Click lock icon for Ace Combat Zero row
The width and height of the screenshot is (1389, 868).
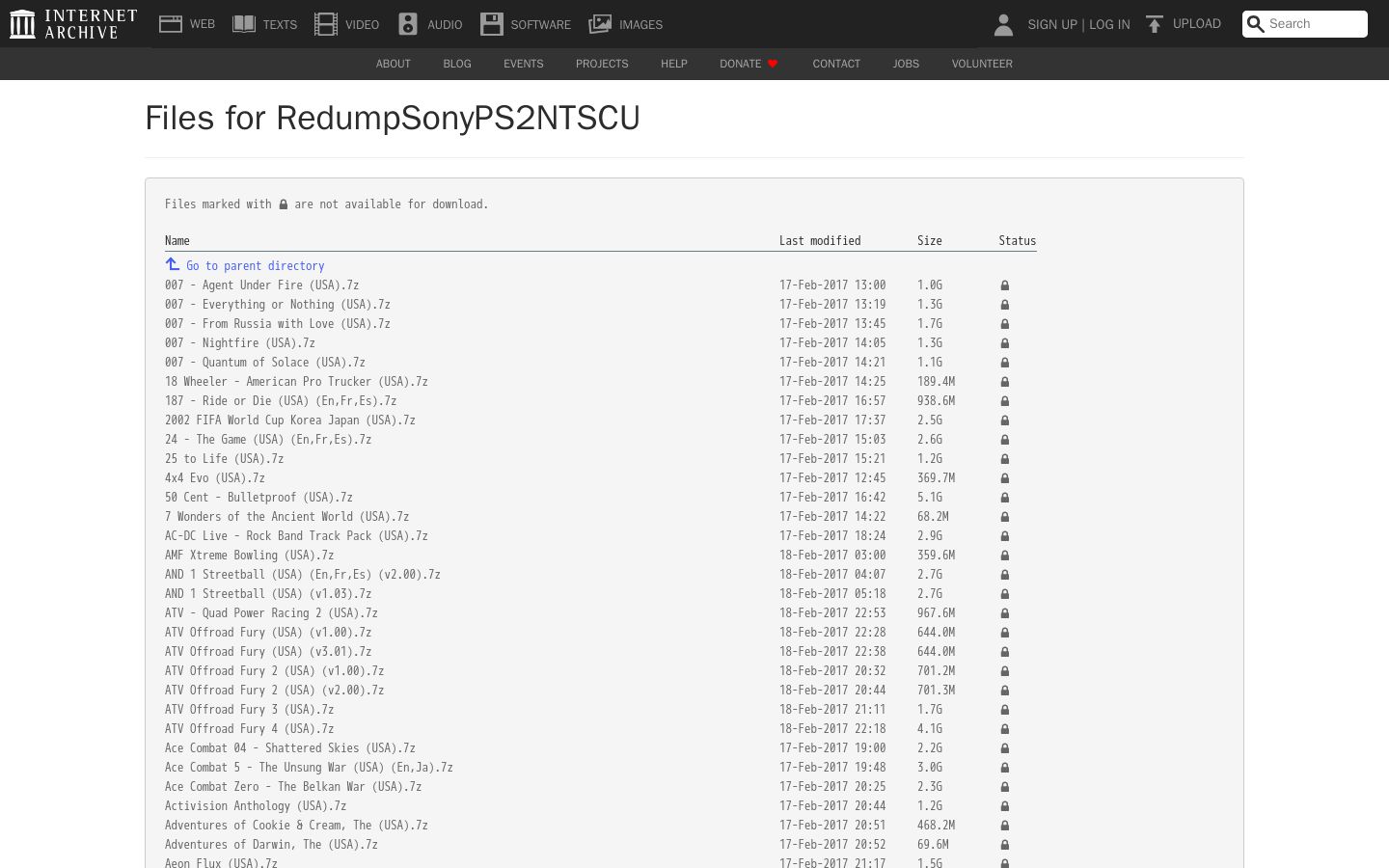(1004, 787)
